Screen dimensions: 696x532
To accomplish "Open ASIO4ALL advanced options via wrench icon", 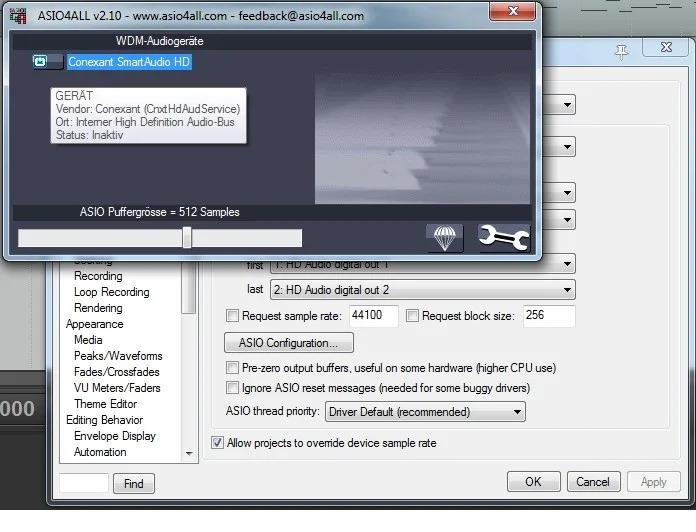I will [x=504, y=238].
